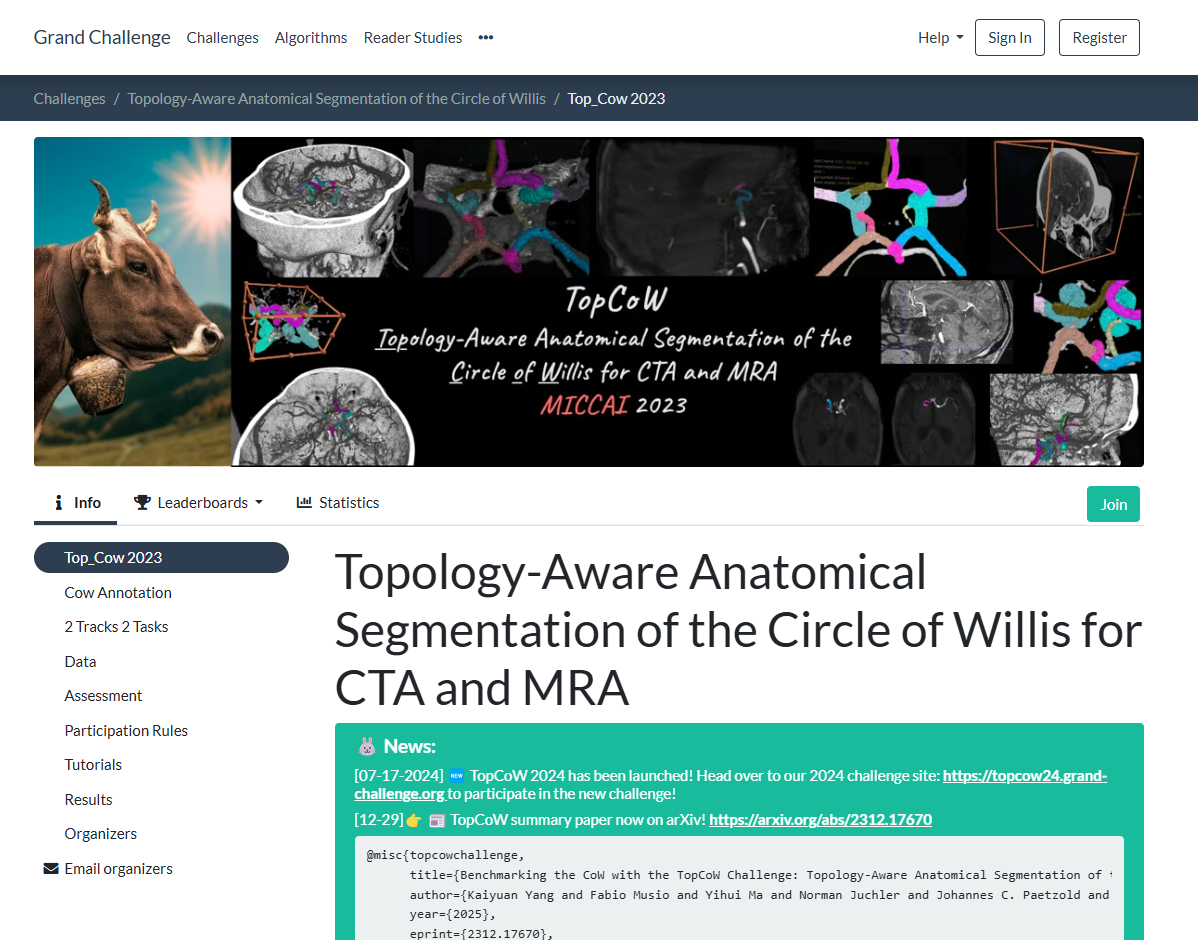This screenshot has height=940, width=1198.
Task: Open the three-dots more navigation menu
Action: 486,37
